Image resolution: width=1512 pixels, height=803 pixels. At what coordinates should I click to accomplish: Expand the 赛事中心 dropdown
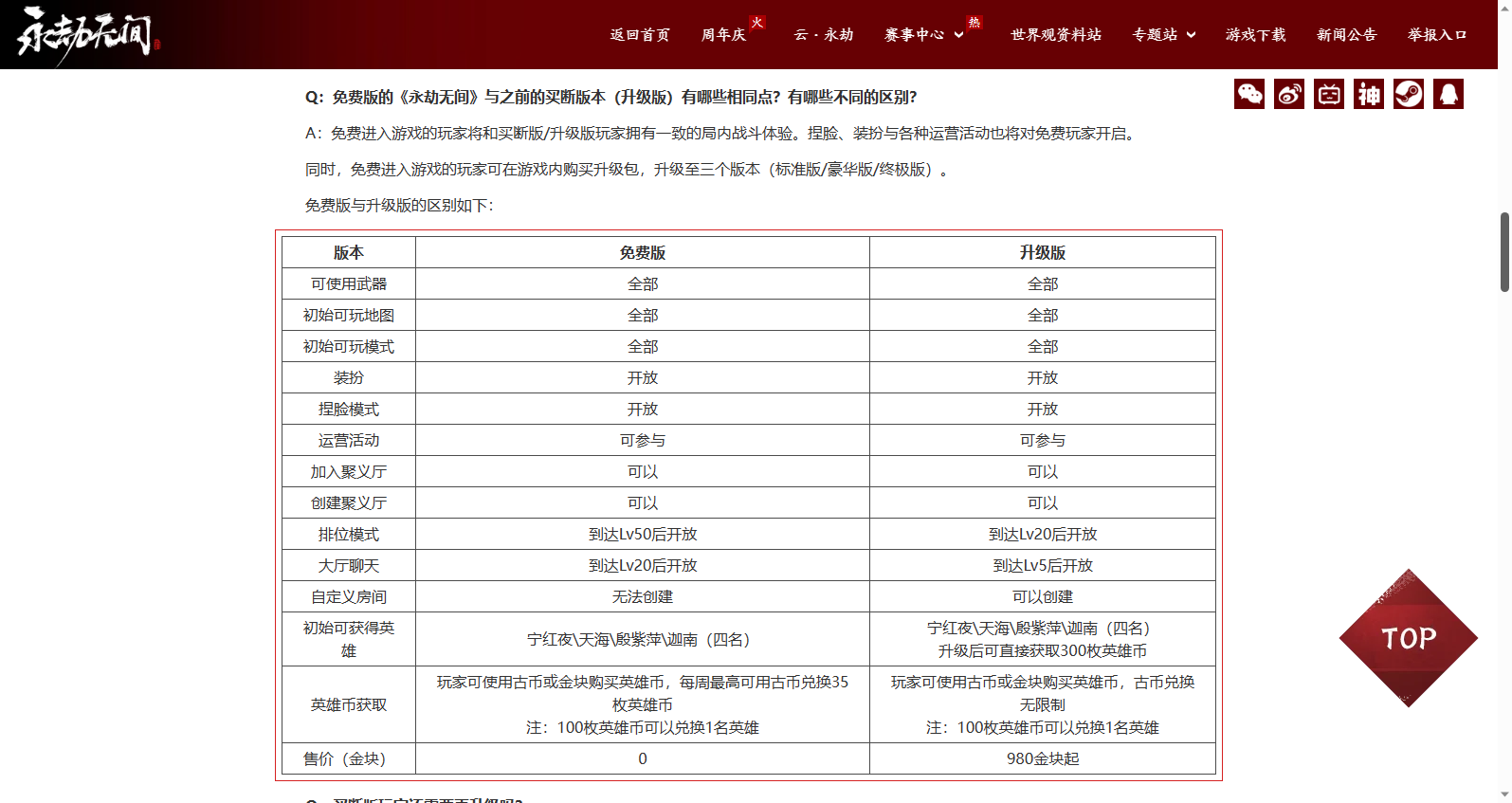pyautogui.click(x=924, y=35)
